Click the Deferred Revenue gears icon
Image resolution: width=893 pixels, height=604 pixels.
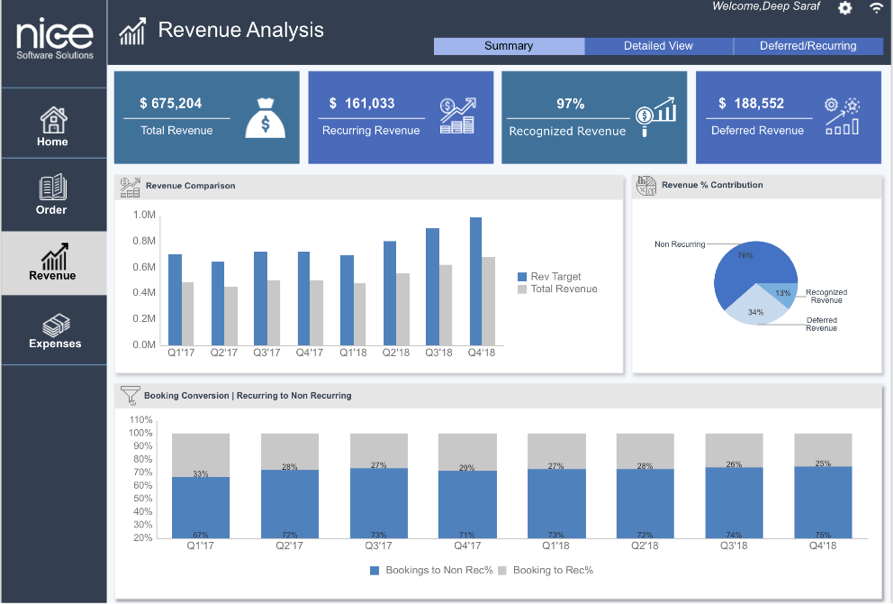tap(842, 116)
